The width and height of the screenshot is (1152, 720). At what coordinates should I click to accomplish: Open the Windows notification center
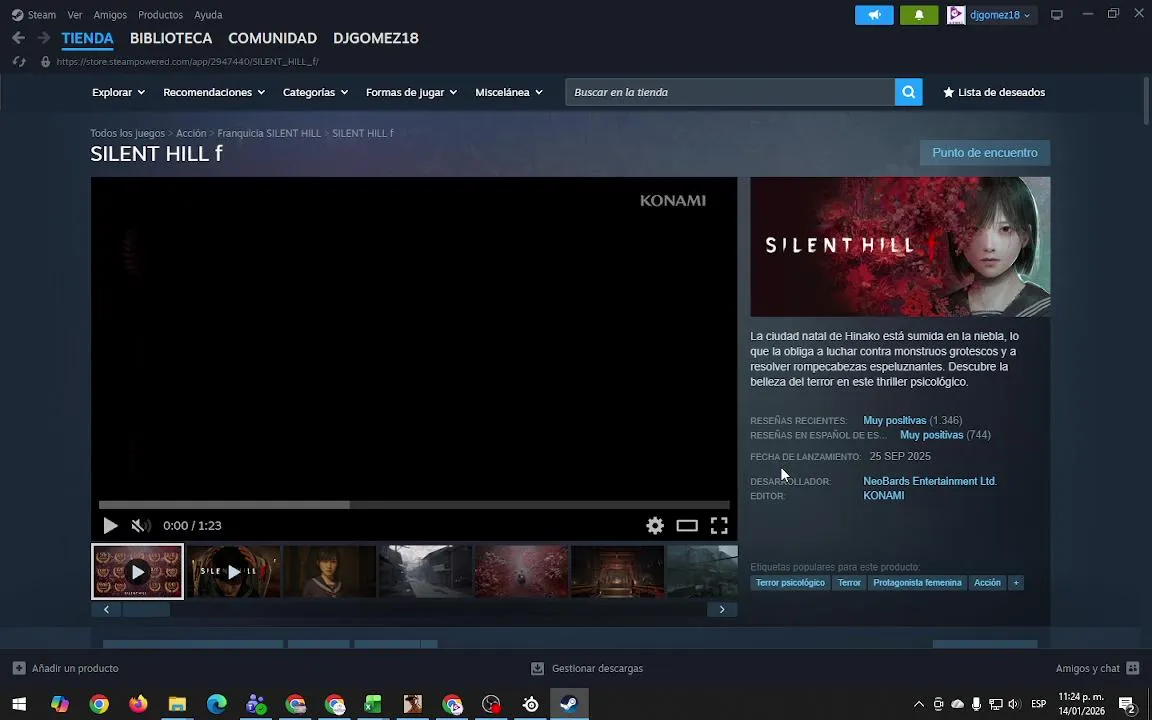(1127, 705)
